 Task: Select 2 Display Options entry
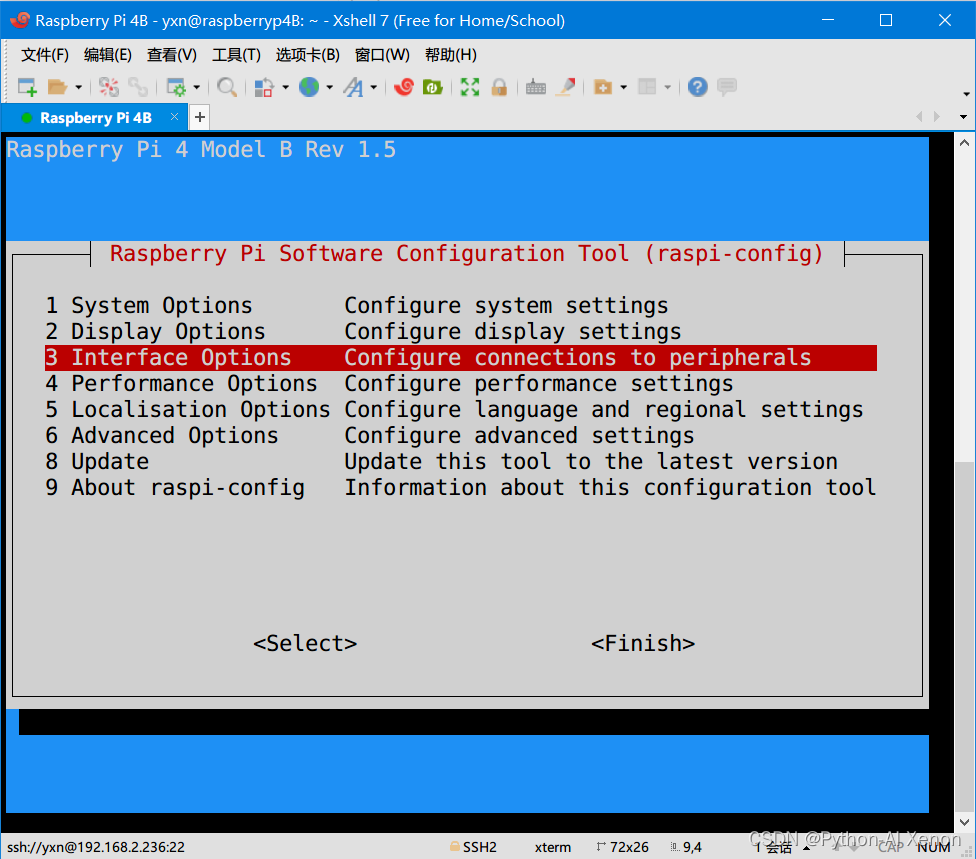pos(461,332)
